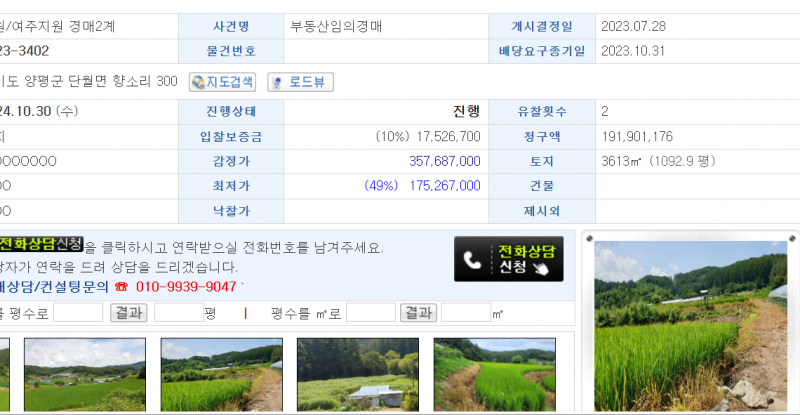Click the 감정가 value 357,687,000
This screenshot has width=800, height=415.
[444, 161]
